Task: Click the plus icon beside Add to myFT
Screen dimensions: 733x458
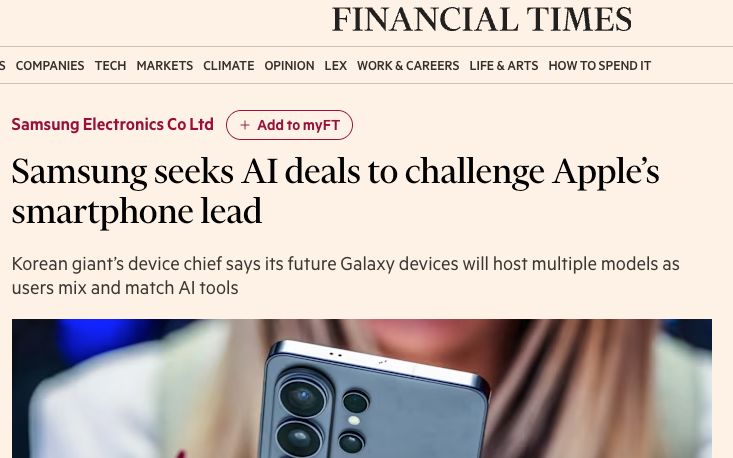Action: (x=245, y=125)
